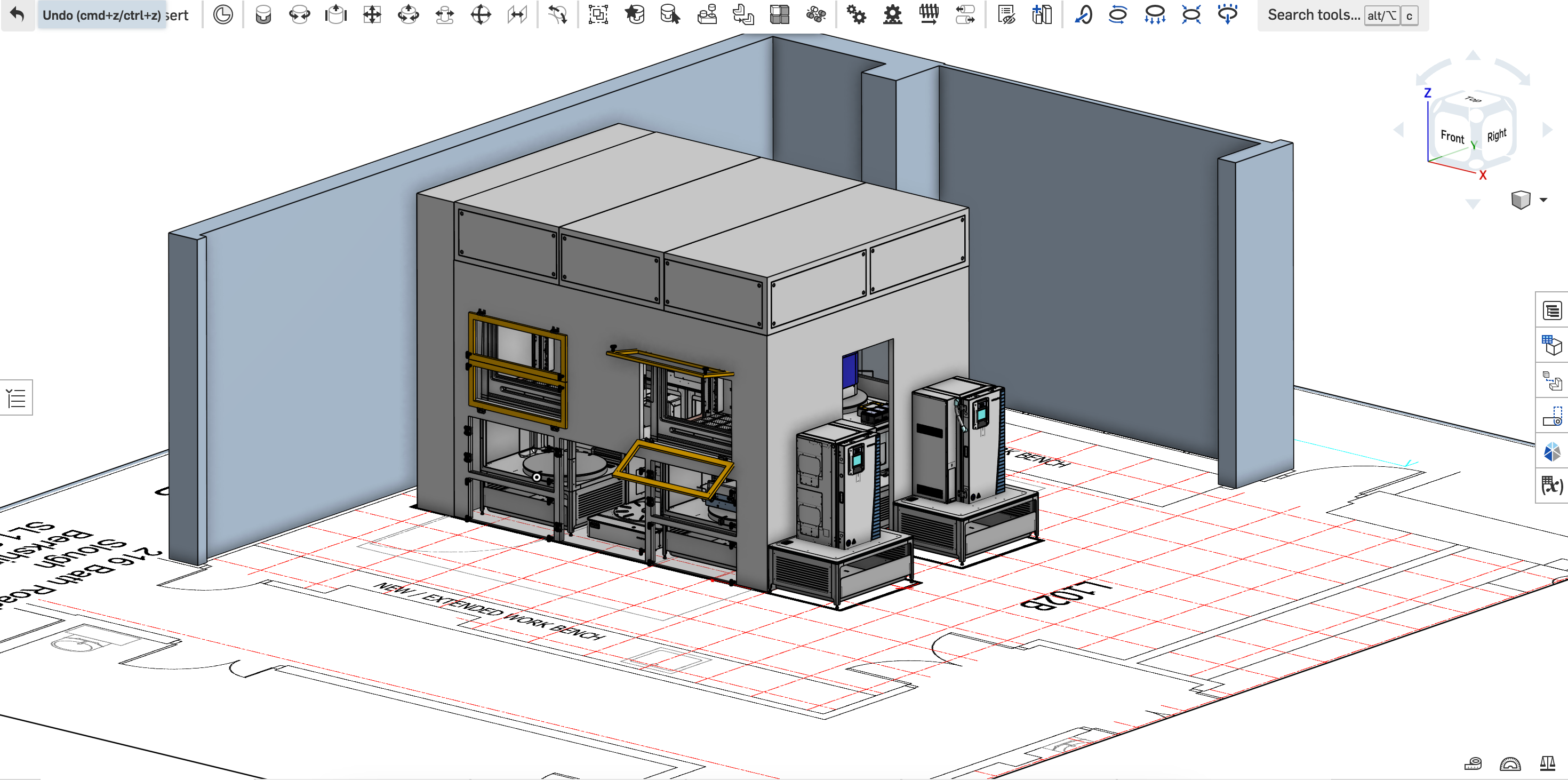The height and width of the screenshot is (780, 1568).
Task: Select the Ball mate tool
Action: coord(481,14)
